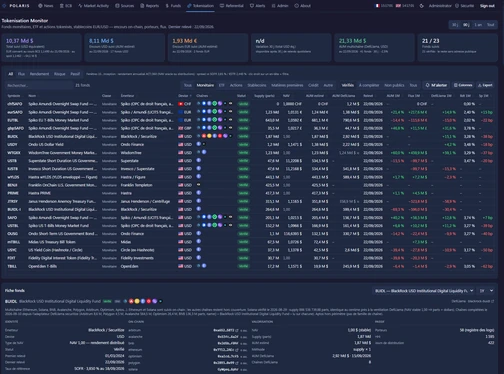Image resolution: width=504 pixels, height=374 pixels.
Task: Select the 30 j period
Action: [455, 25]
